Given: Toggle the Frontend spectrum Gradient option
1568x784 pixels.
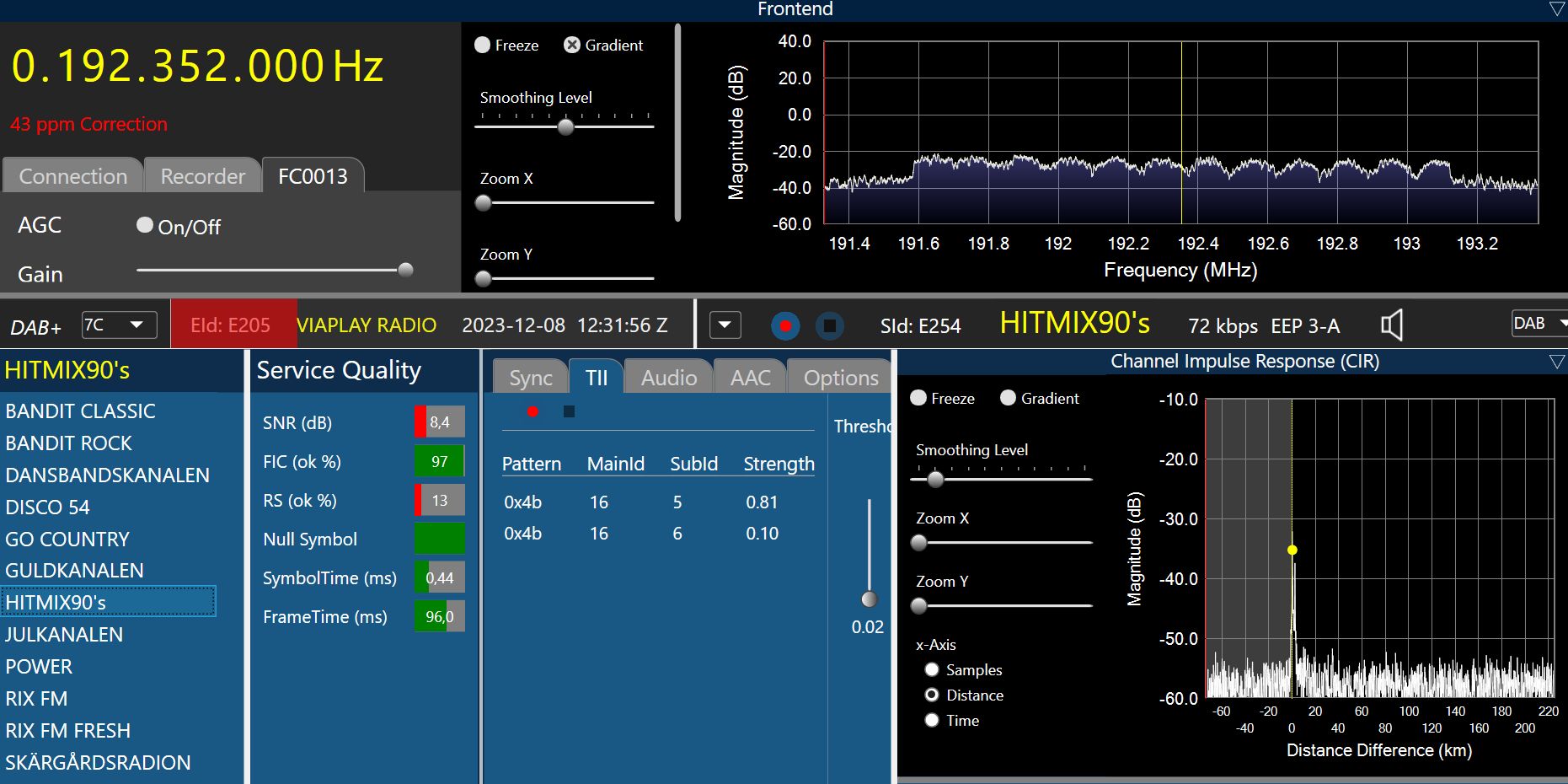Looking at the screenshot, I should [572, 46].
